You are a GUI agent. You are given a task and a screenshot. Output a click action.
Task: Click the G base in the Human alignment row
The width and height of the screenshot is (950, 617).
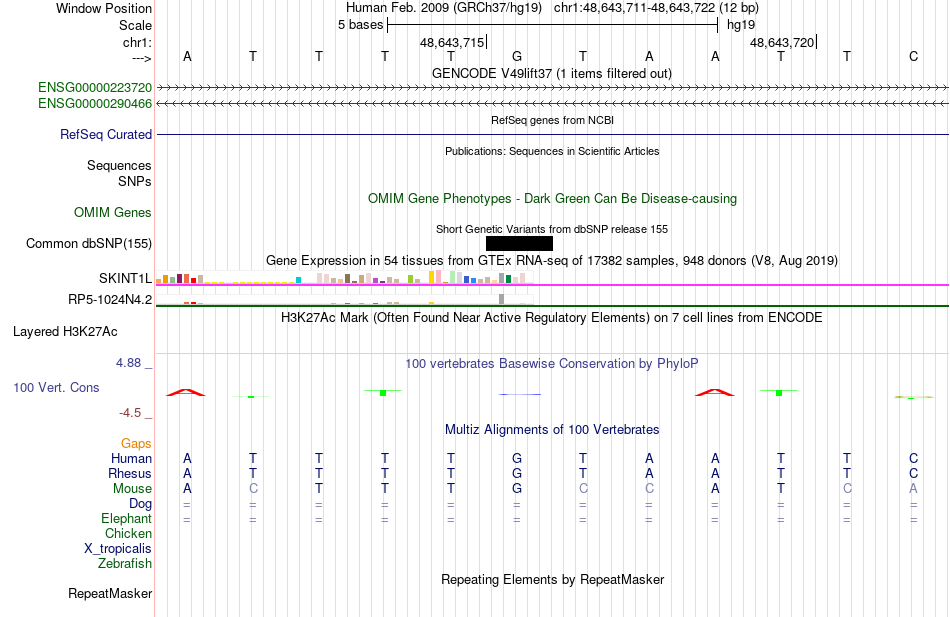click(517, 458)
